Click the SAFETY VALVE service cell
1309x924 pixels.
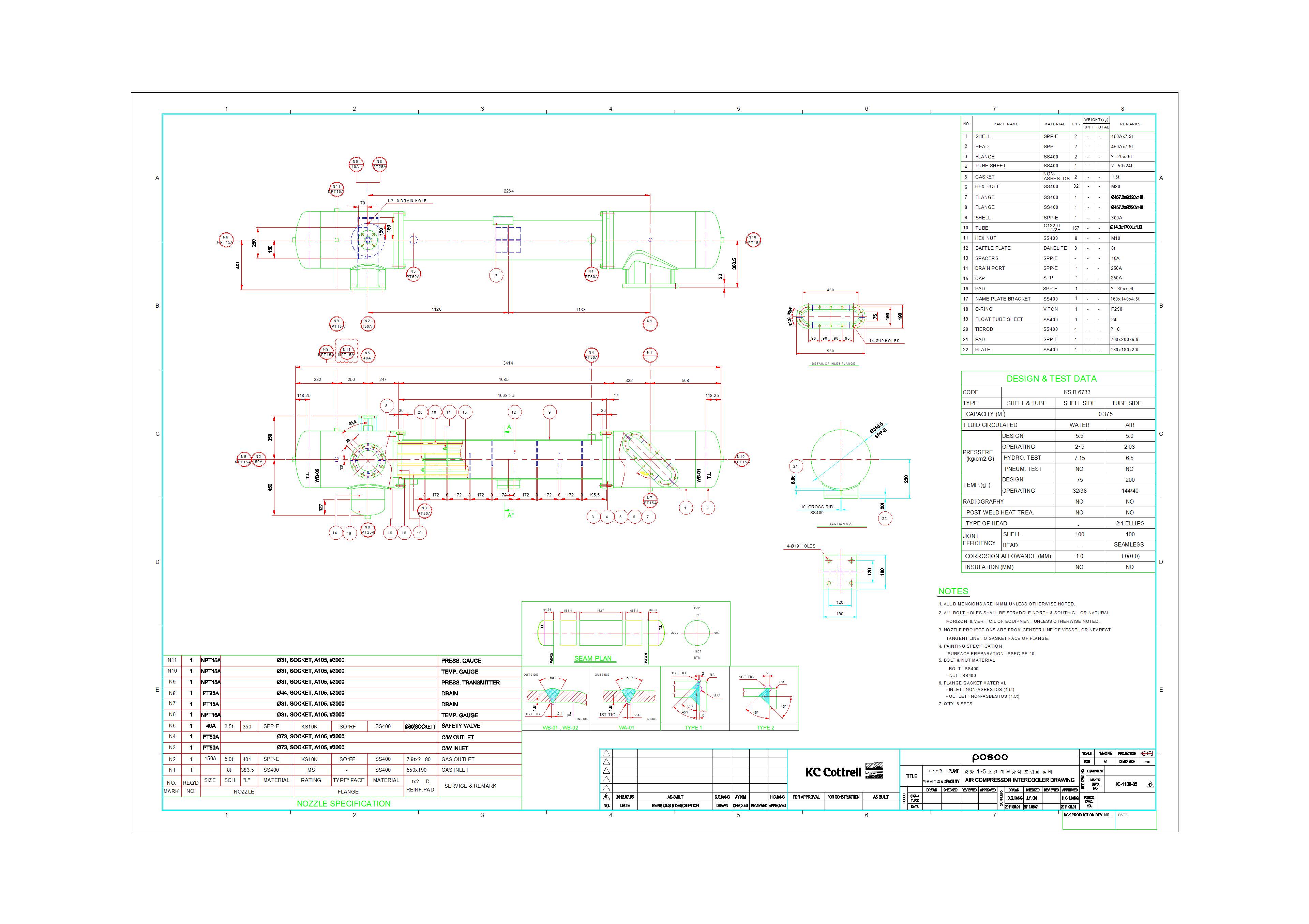461,726
